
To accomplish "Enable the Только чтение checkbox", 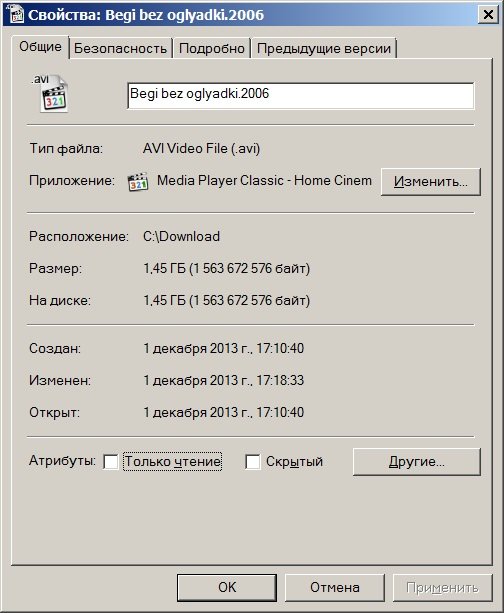I will tap(111, 462).
